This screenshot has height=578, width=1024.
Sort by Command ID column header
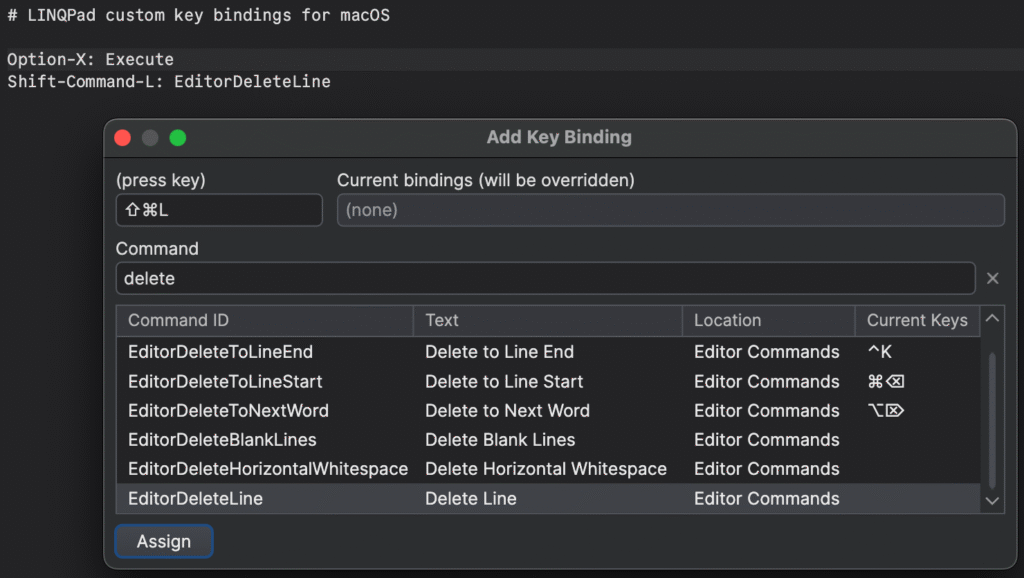(x=265, y=320)
